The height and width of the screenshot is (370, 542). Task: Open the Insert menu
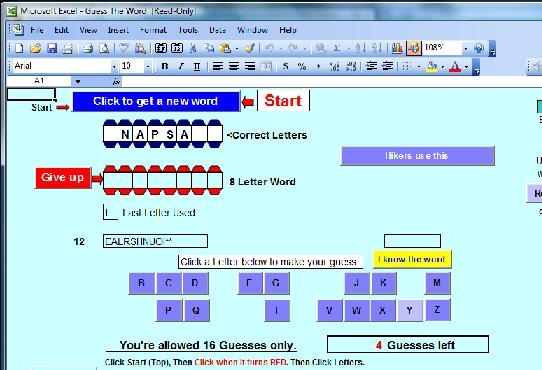[118, 30]
